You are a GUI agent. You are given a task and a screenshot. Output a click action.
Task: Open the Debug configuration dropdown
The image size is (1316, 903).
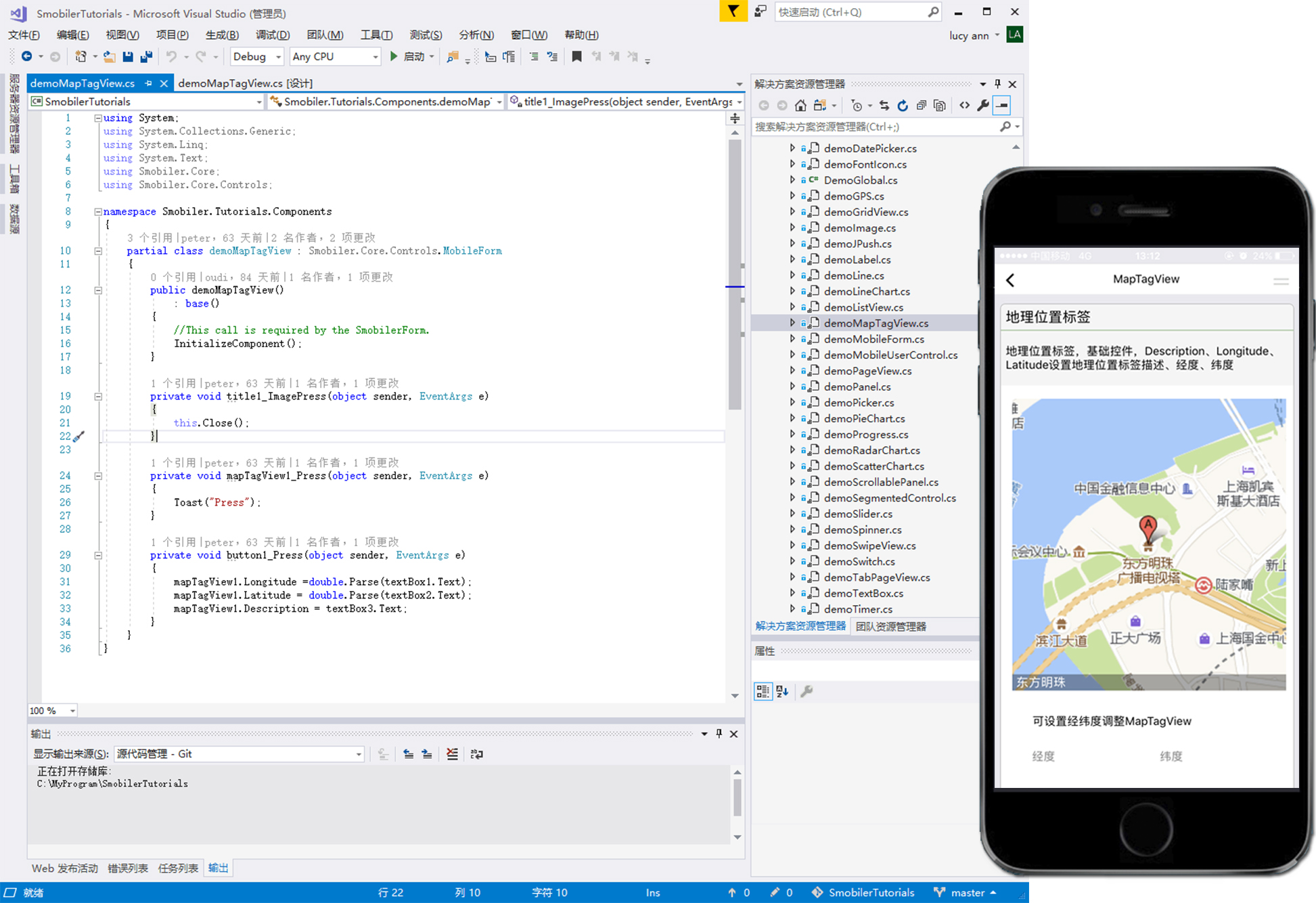click(256, 57)
